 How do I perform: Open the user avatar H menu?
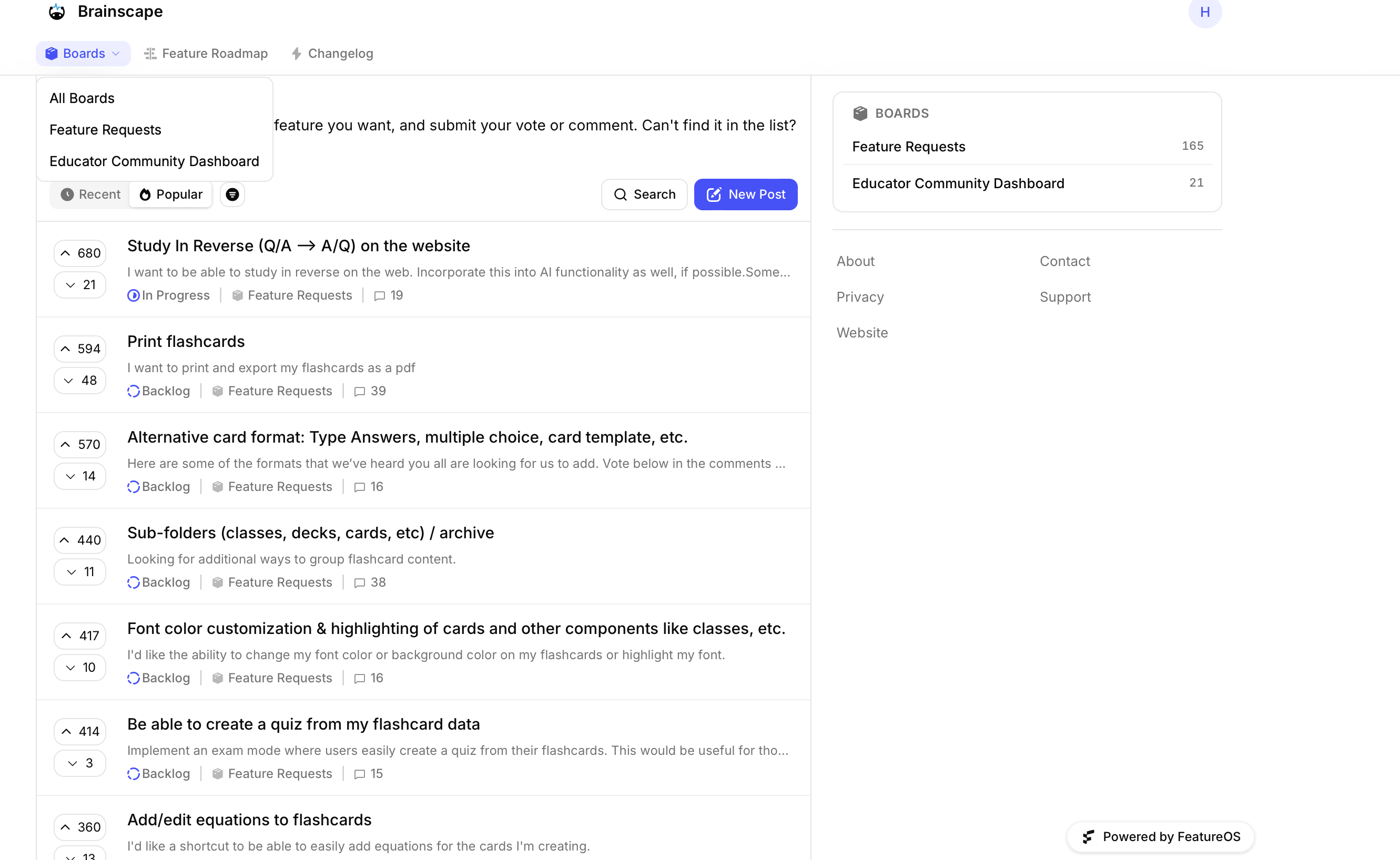coord(1204,12)
